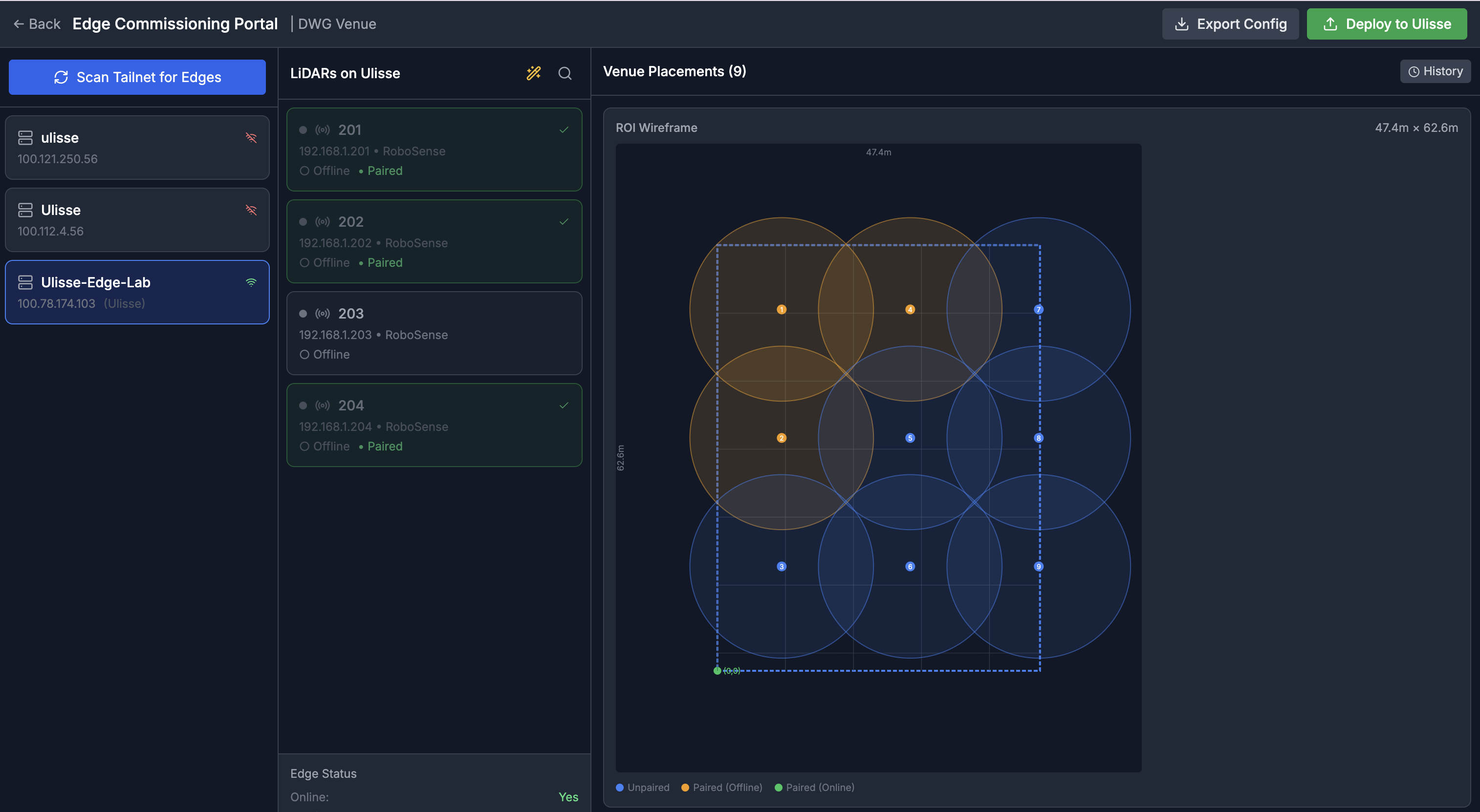The width and height of the screenshot is (1480, 812).
Task: Open the History panel
Action: coord(1435,71)
